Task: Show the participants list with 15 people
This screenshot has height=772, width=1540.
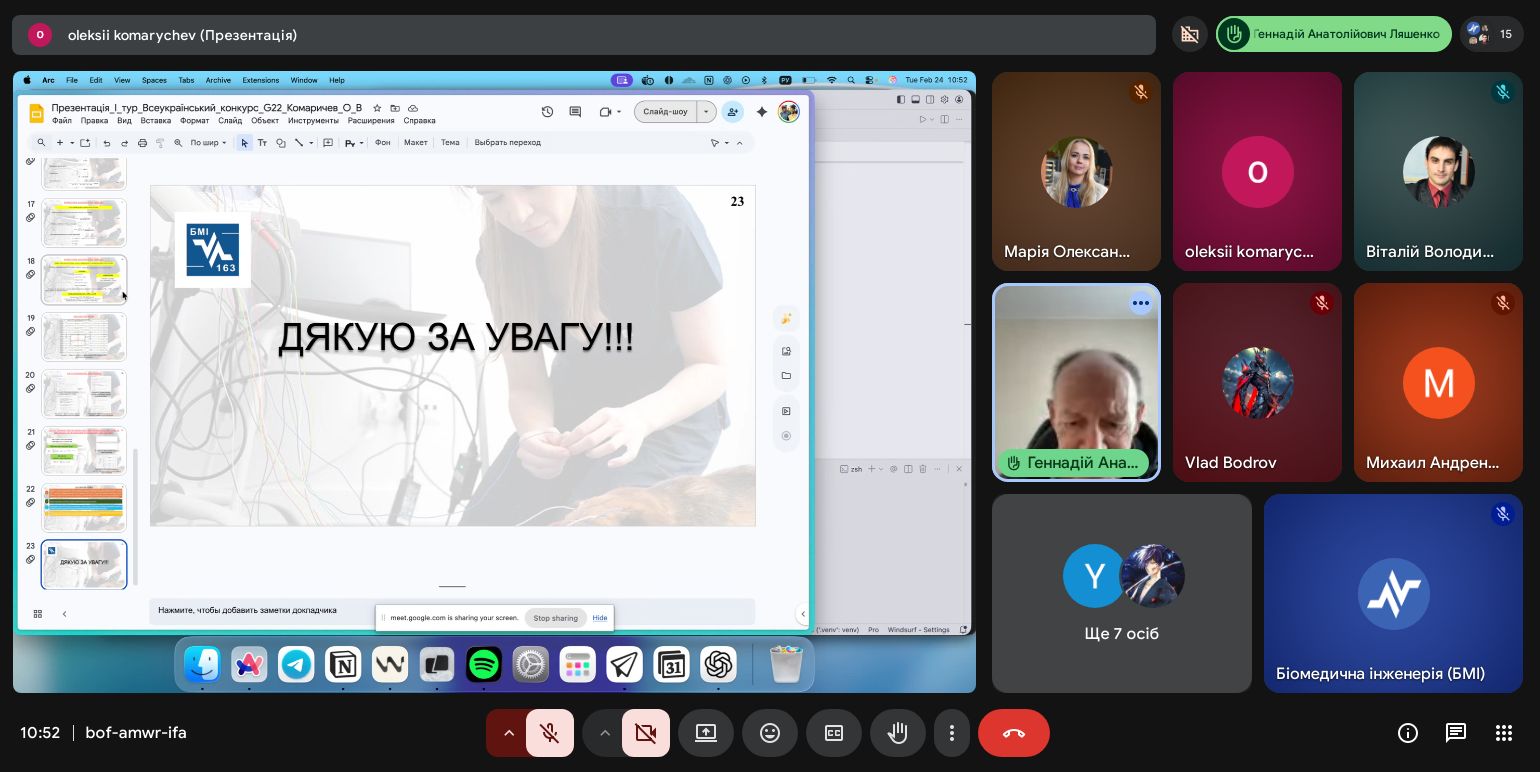Action: click(x=1491, y=34)
